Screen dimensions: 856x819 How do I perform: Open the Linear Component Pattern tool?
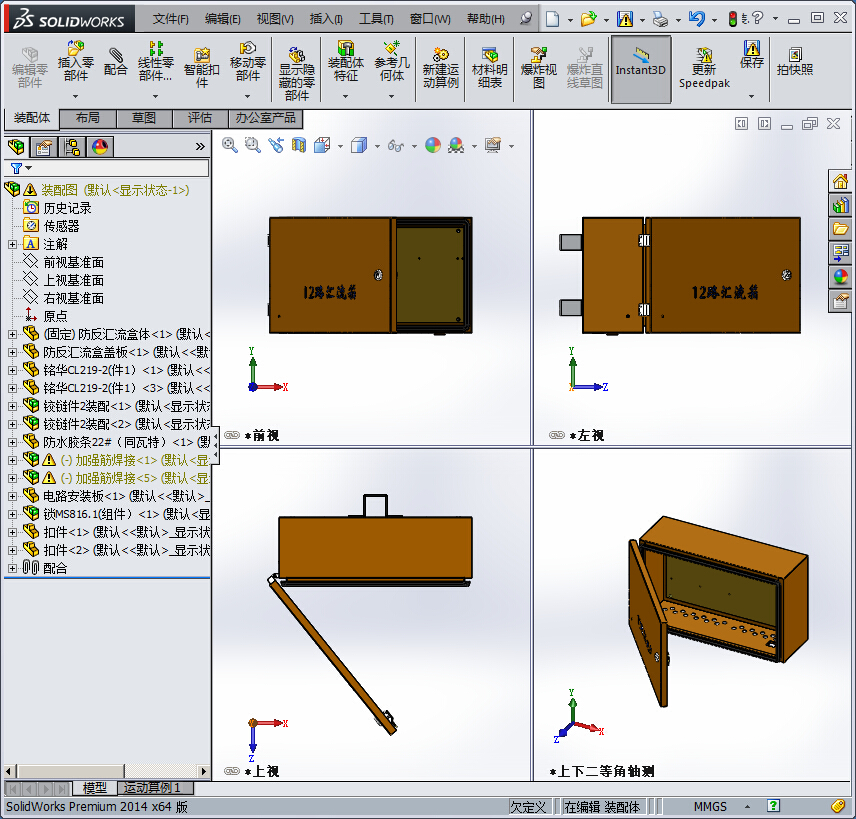pyautogui.click(x=156, y=61)
